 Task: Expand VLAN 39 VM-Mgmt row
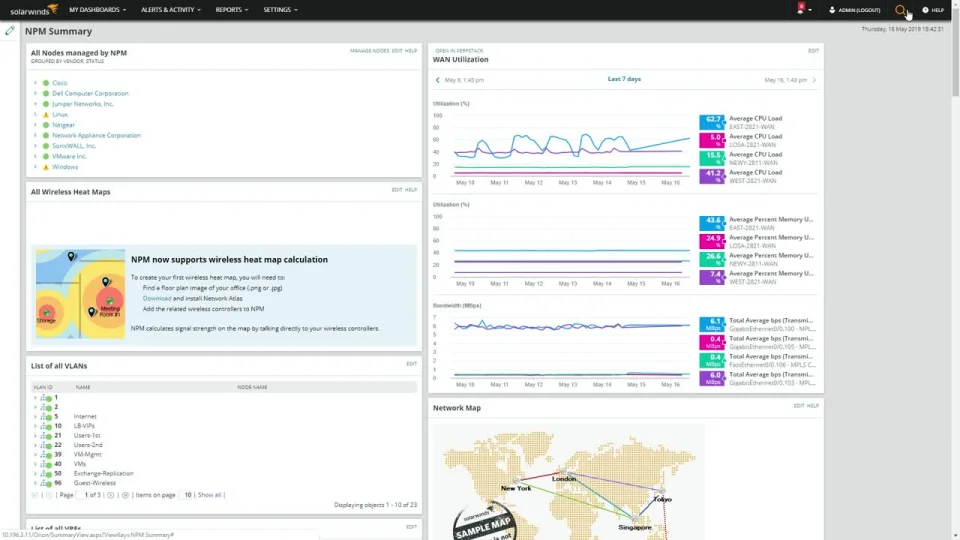click(35, 454)
